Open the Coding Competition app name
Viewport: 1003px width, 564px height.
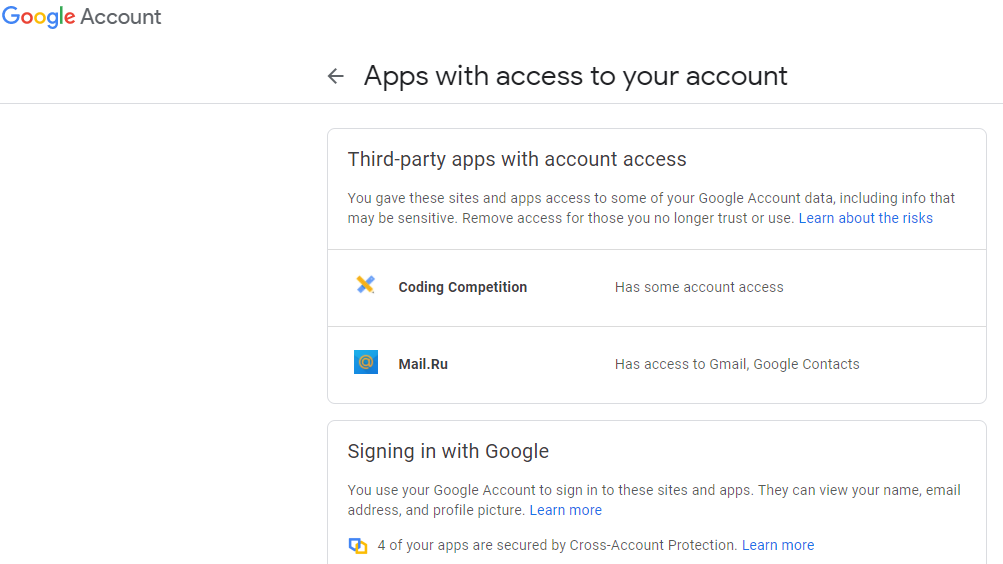(462, 287)
